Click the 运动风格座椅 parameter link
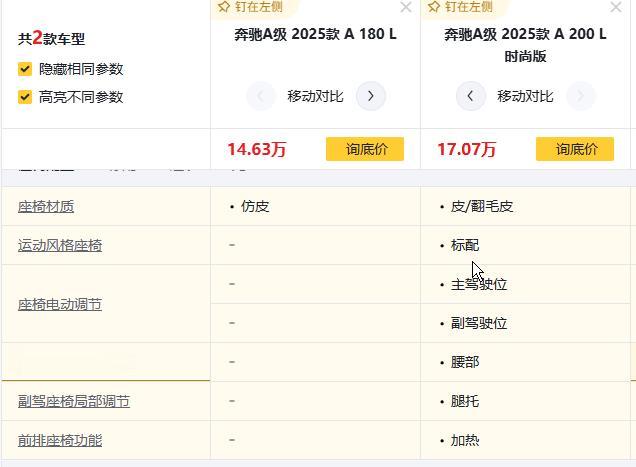 coord(60,245)
